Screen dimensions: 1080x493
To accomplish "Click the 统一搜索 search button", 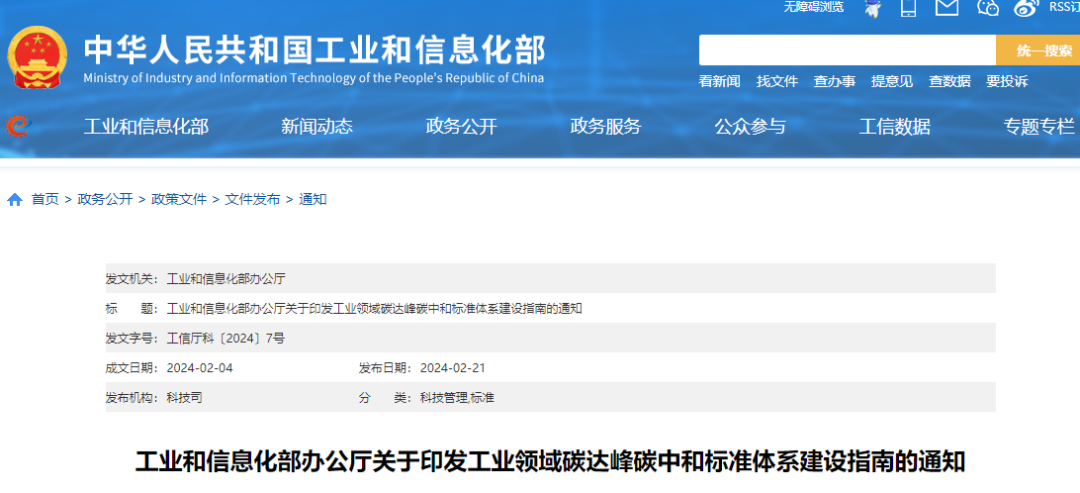I will [x=1038, y=50].
